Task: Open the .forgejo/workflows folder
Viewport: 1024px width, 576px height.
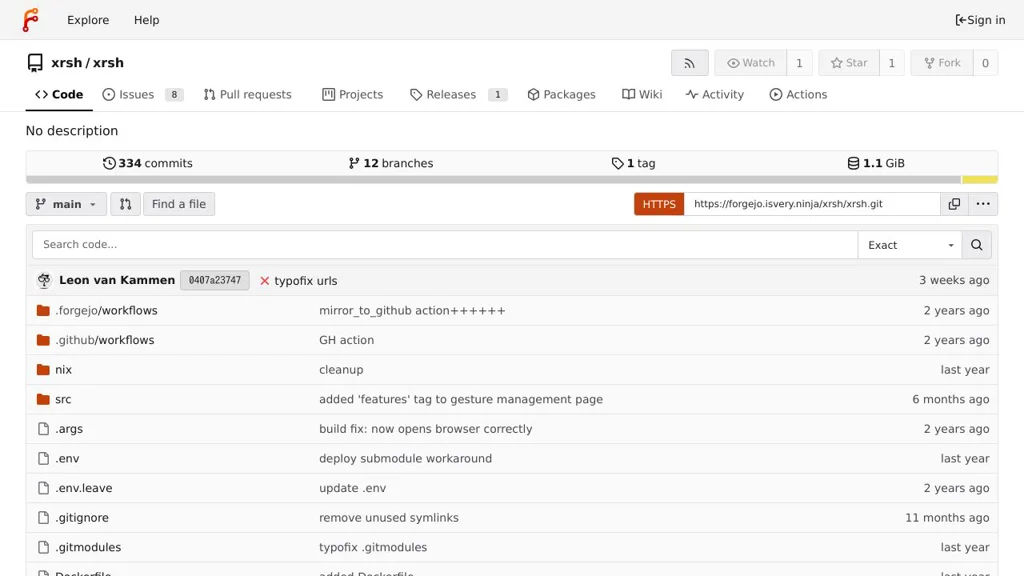Action: (106, 310)
